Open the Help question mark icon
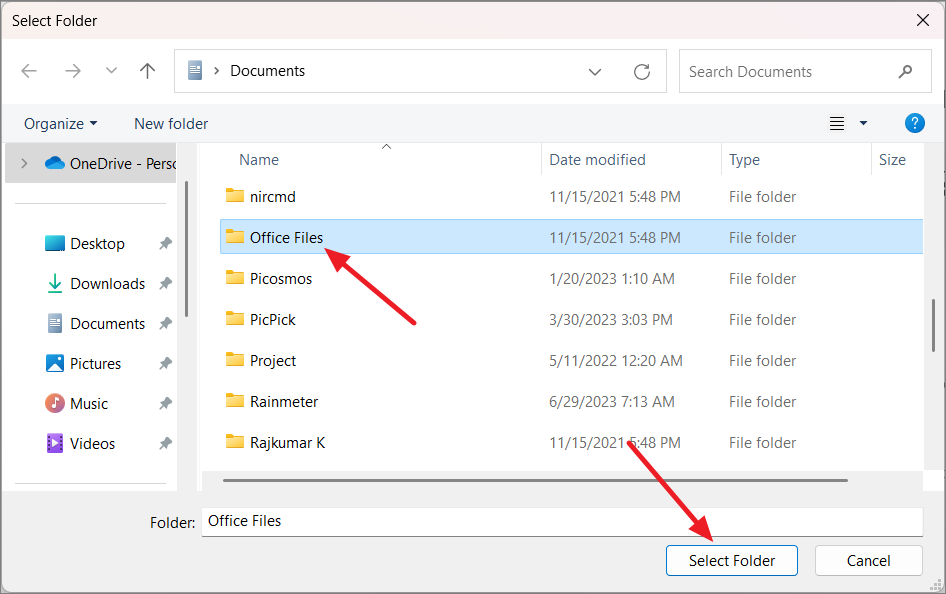The width and height of the screenshot is (946, 594). (x=915, y=123)
